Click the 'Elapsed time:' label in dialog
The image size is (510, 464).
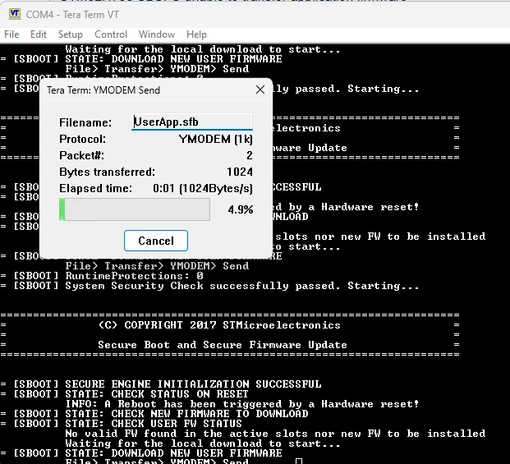96,188
